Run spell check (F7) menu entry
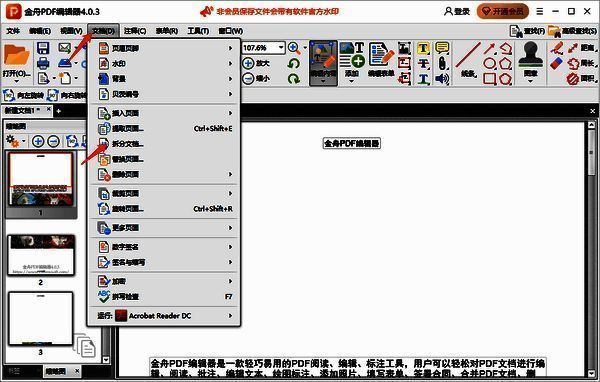This screenshot has width=600, height=382. pyautogui.click(x=165, y=297)
